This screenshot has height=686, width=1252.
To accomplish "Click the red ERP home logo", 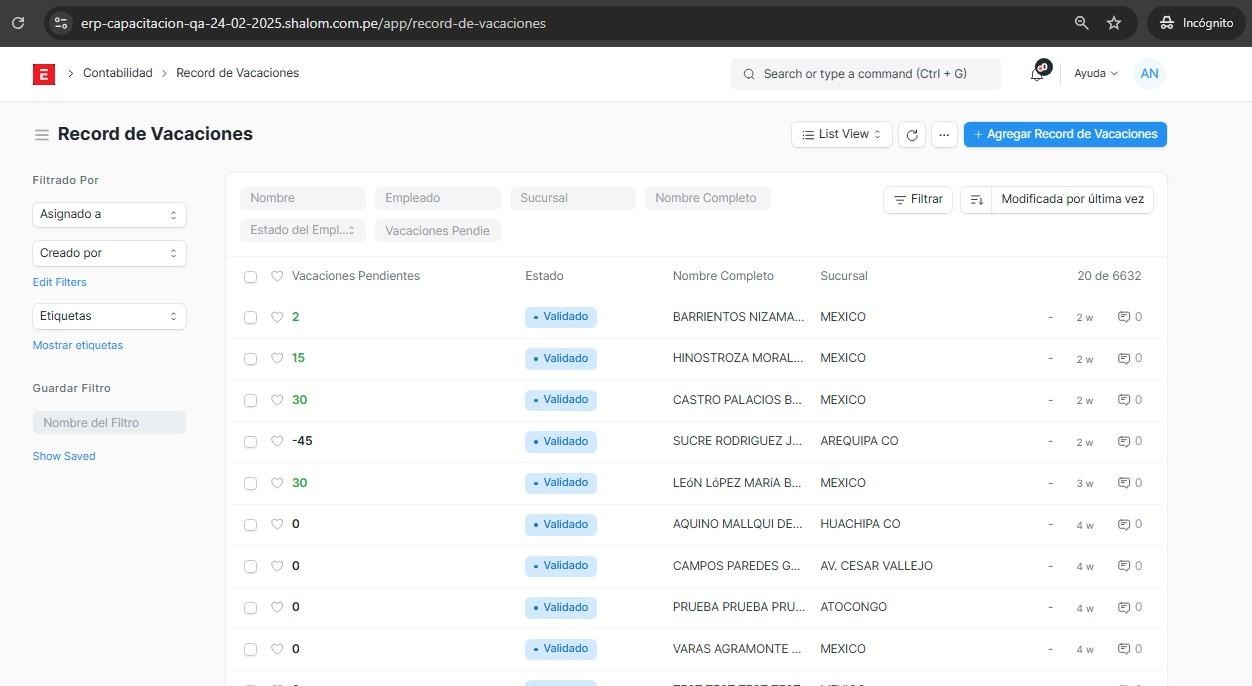I will point(43,74).
